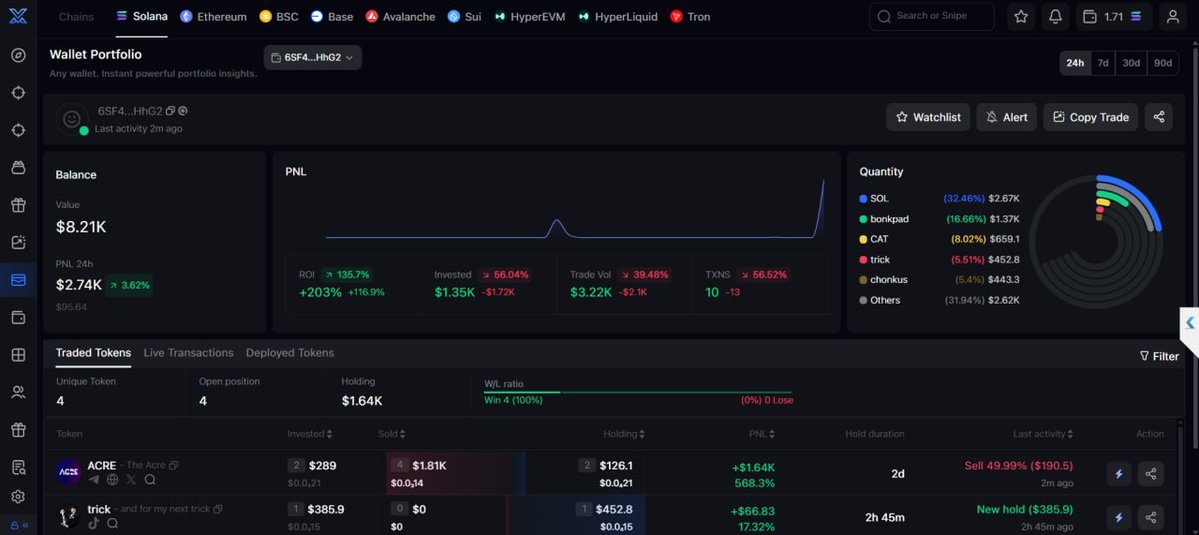Quick trade trick with lightning button
1199x535 pixels.
click(x=1119, y=517)
